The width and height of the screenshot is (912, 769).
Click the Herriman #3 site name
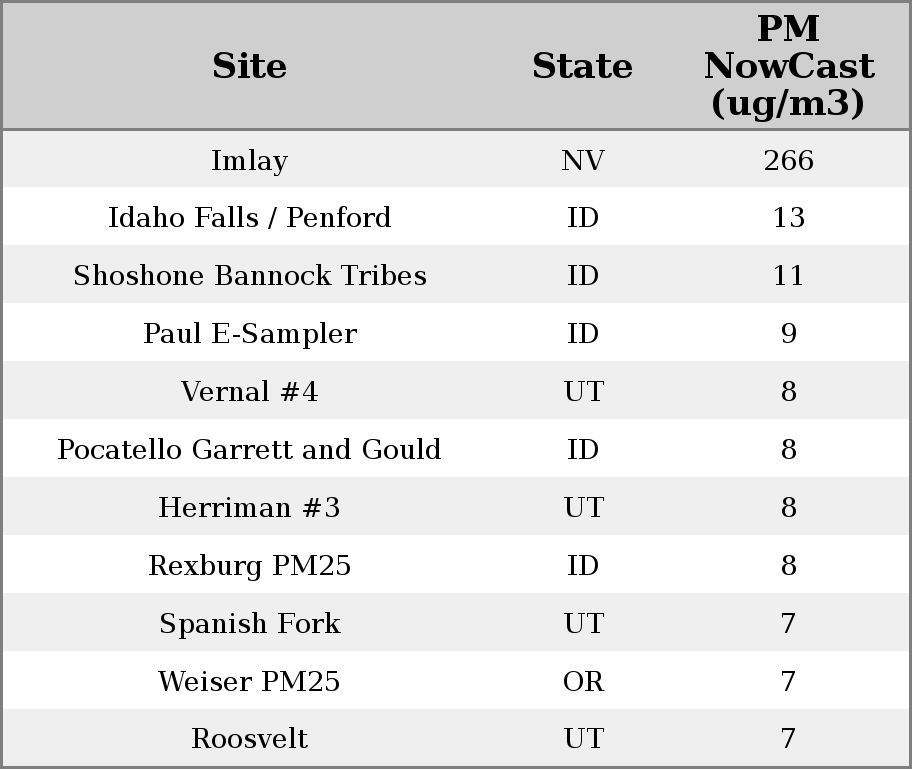[x=249, y=508]
